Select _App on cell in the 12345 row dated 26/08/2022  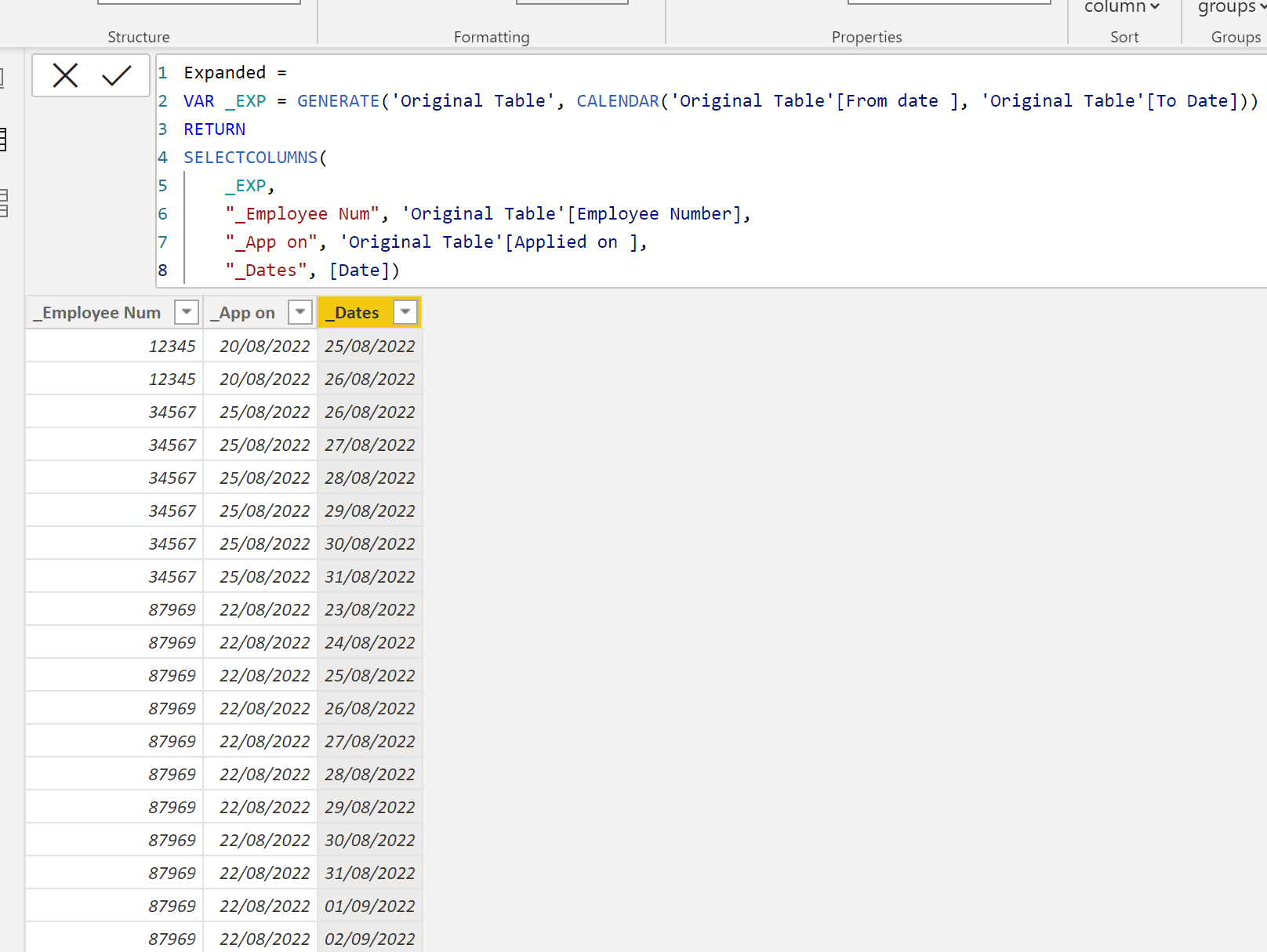260,379
